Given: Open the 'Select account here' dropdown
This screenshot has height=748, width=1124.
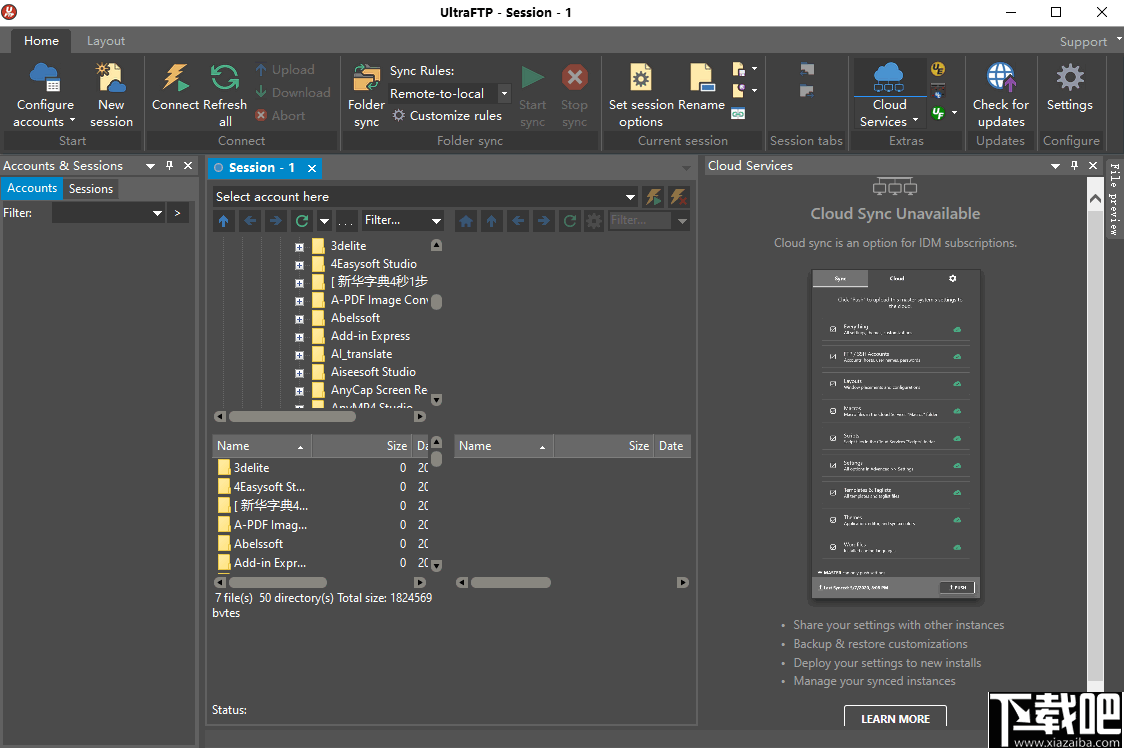Looking at the screenshot, I should point(630,197).
